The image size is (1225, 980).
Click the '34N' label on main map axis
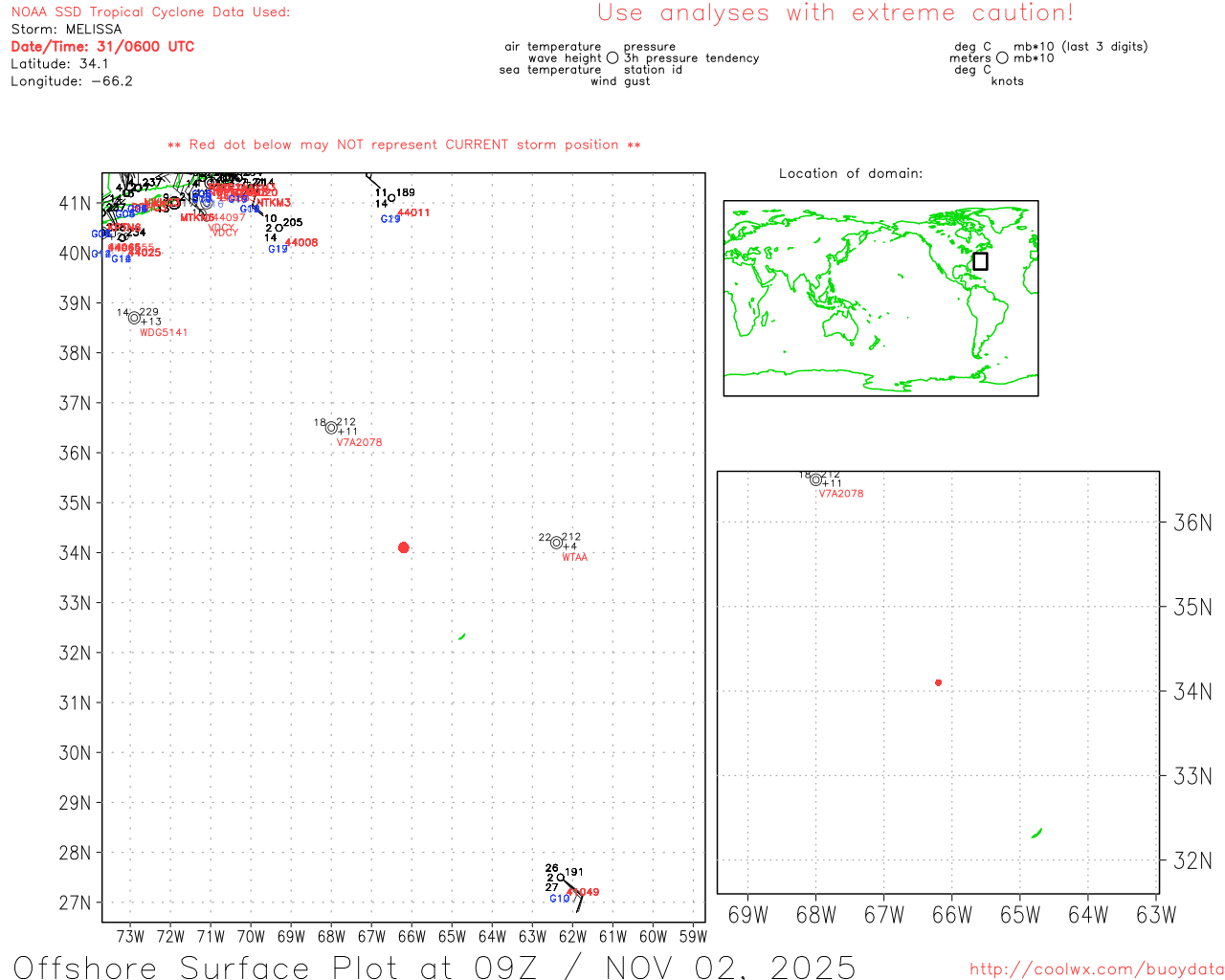tap(75, 553)
